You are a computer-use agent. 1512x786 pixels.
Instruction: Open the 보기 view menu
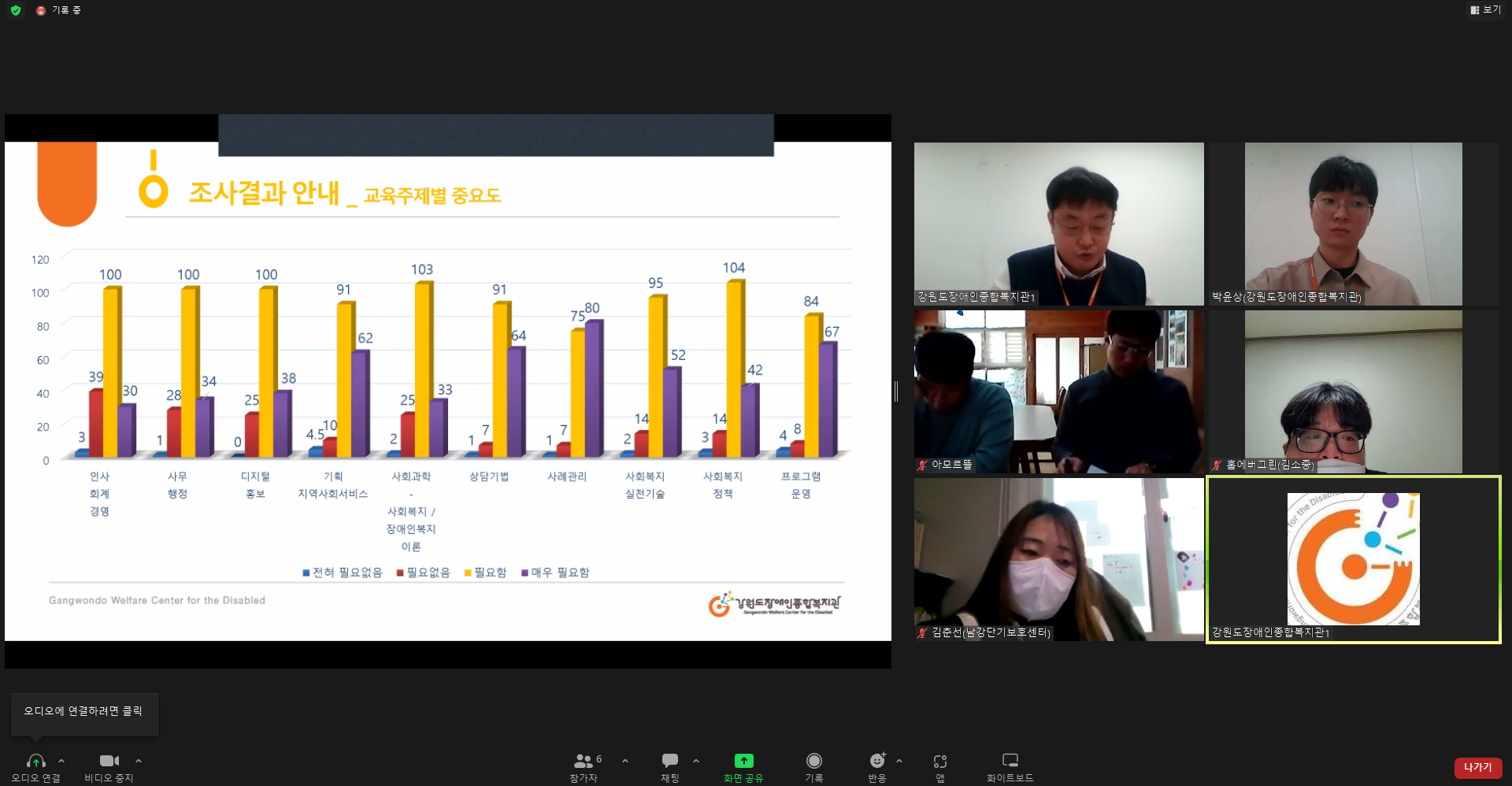1485,10
